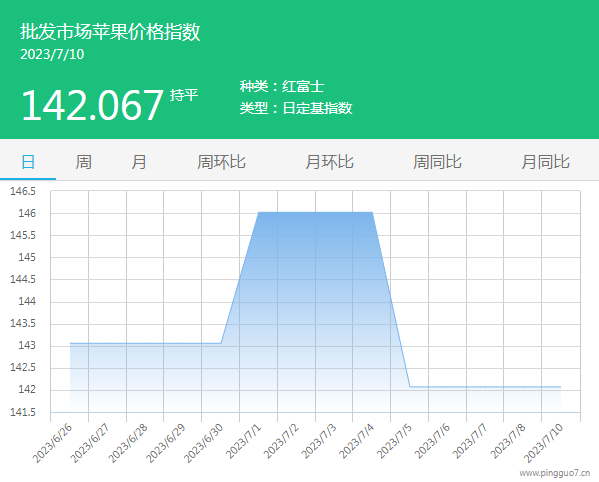599x482 pixels.
Task: Click the 2023/7/5 axis date label
Action: point(395,441)
